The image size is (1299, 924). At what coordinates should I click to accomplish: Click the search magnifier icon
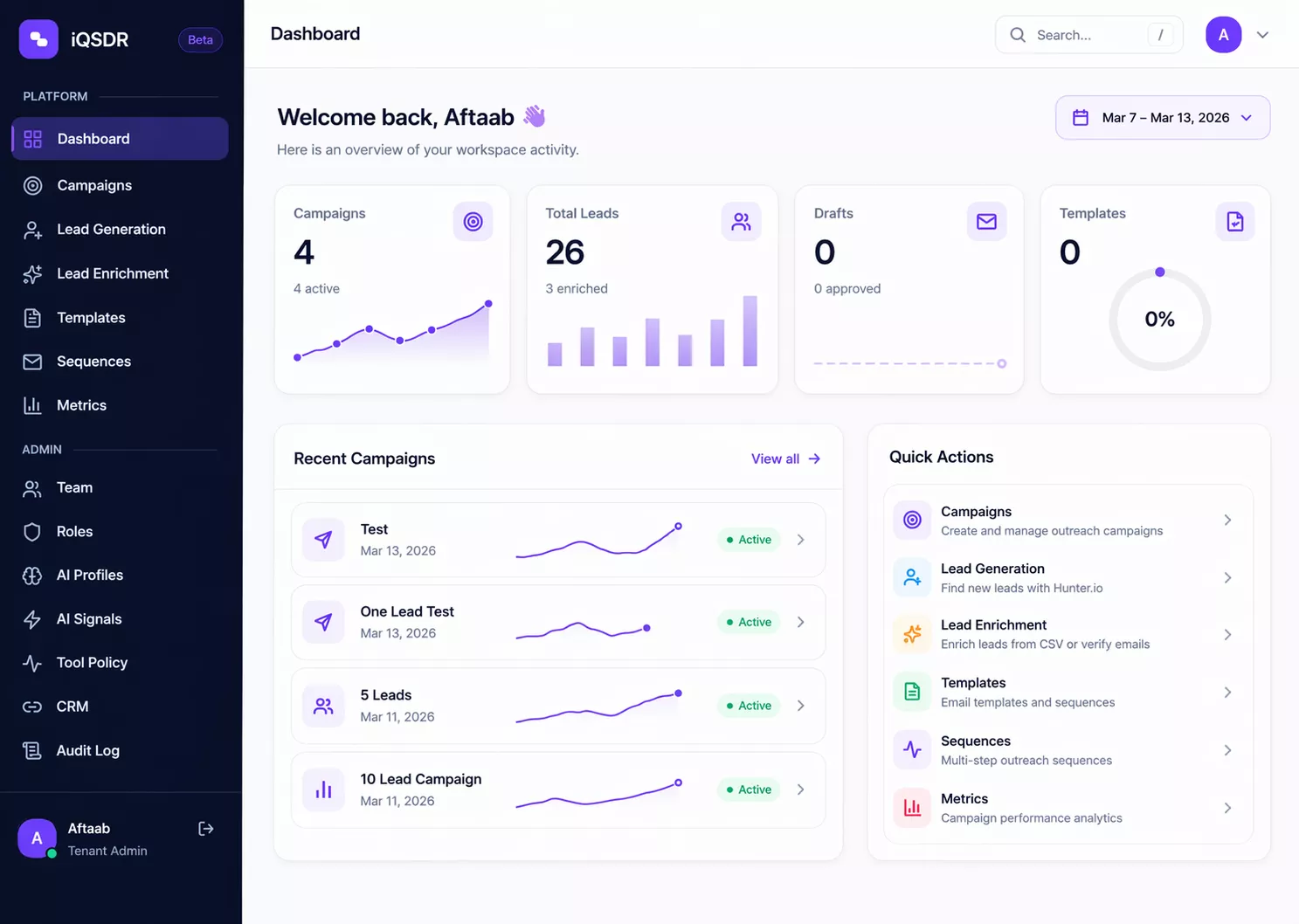click(x=1018, y=35)
